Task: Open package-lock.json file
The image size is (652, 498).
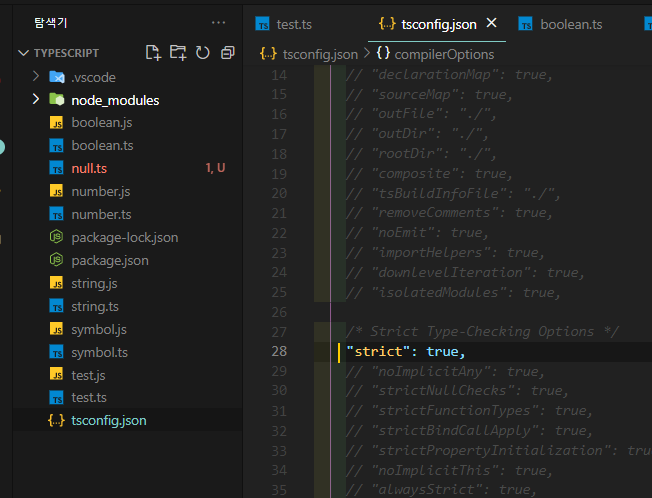Action: (x=127, y=237)
